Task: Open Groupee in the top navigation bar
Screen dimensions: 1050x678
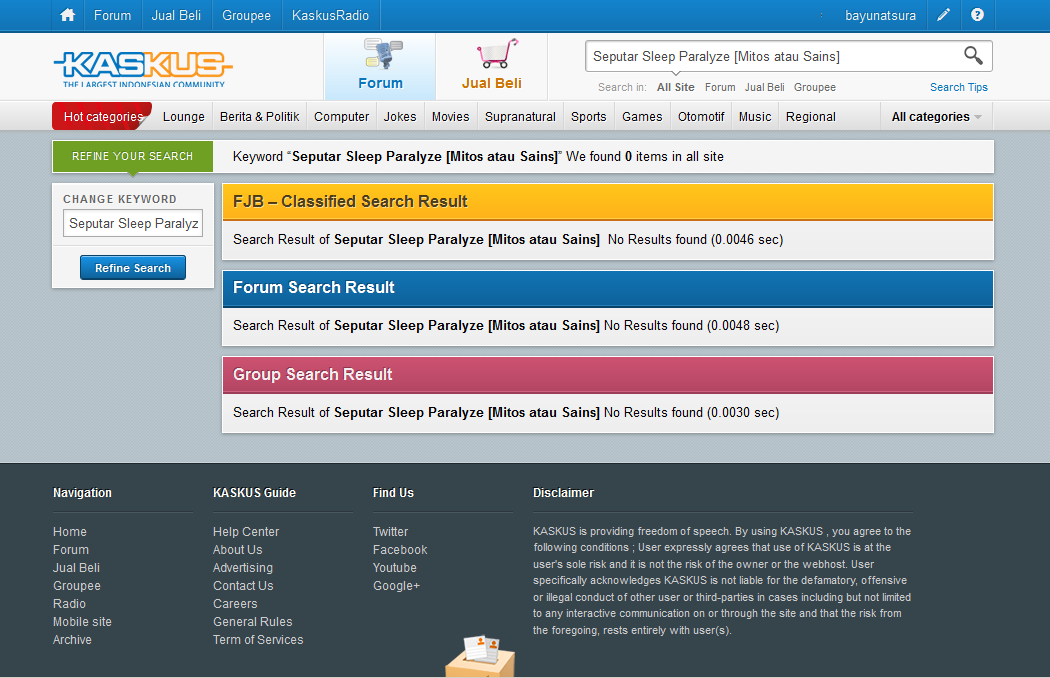Action: (246, 15)
